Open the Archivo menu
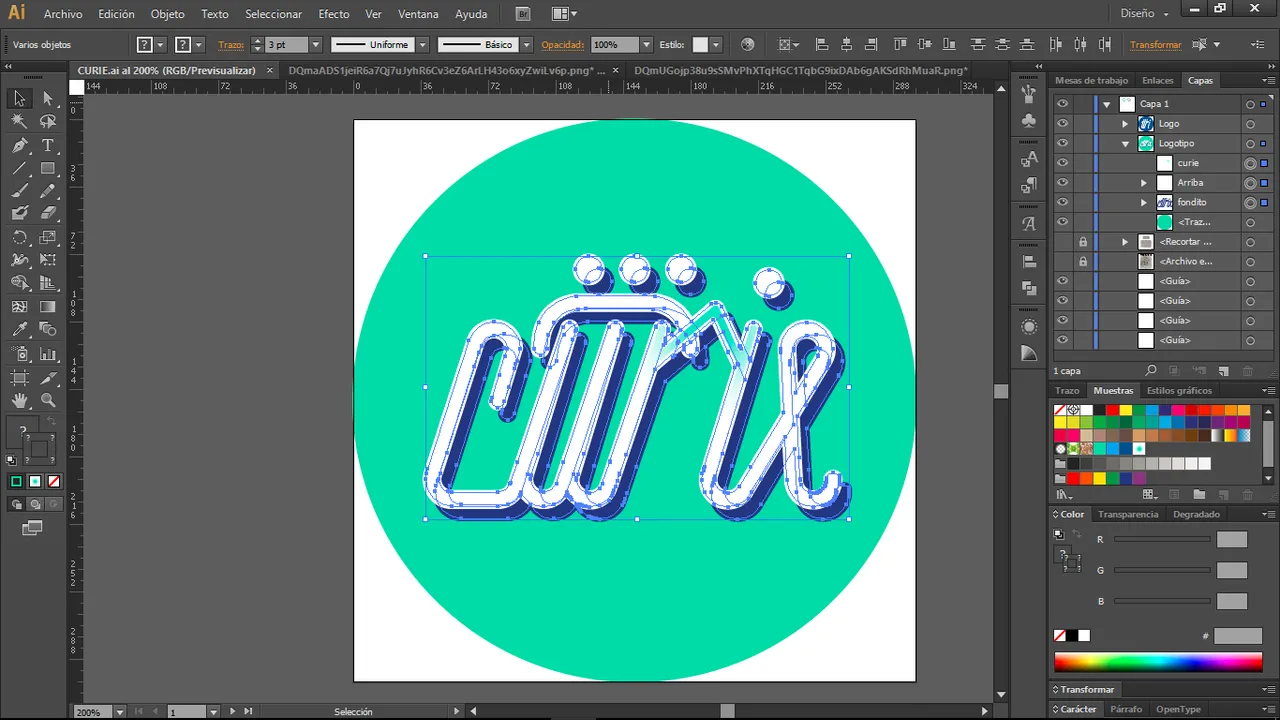Screen dimensions: 1280x720 coord(63,14)
